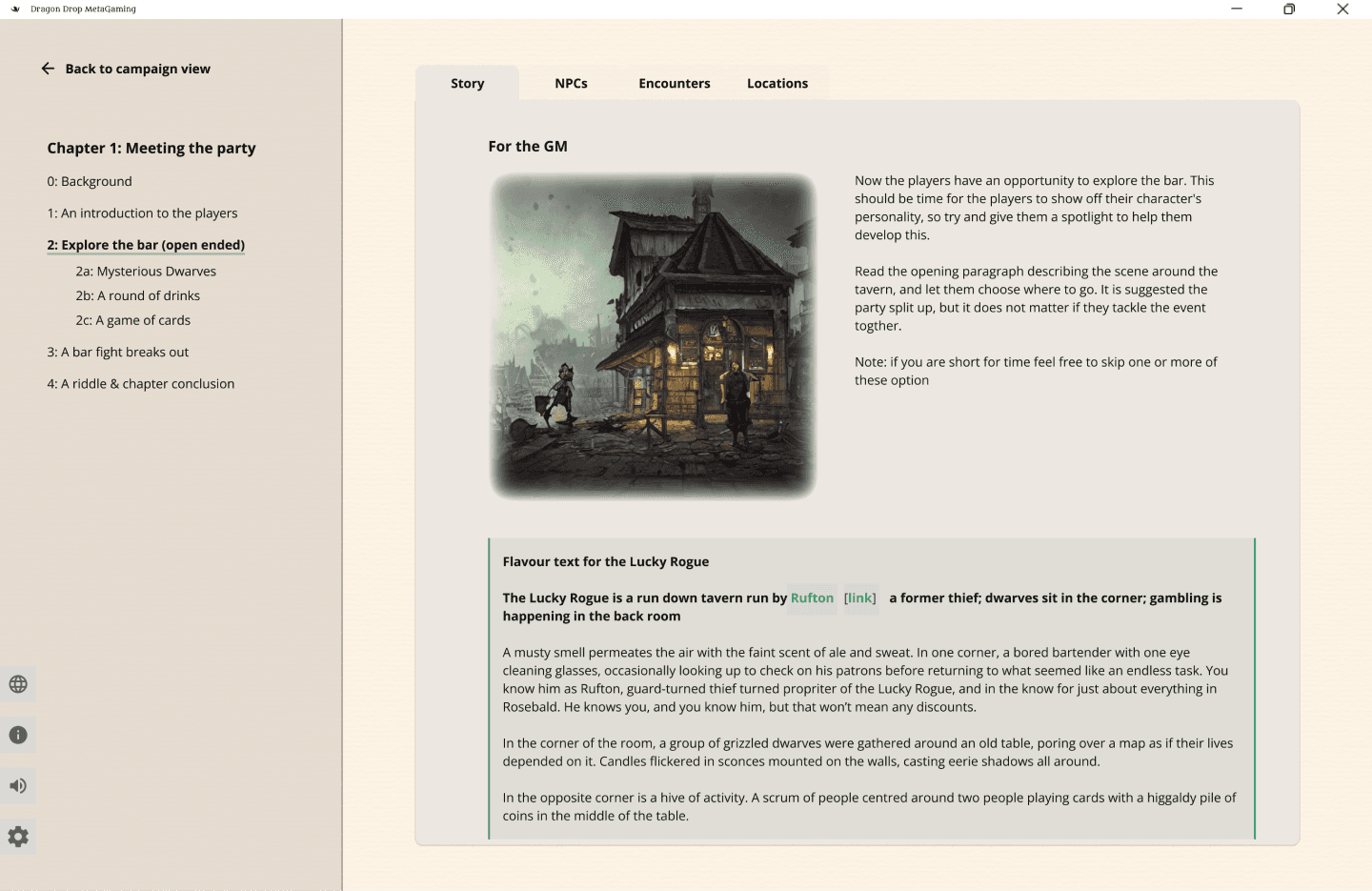Viewport: 1372px width, 891px height.
Task: Switch to the NPCs tab
Action: [571, 84]
